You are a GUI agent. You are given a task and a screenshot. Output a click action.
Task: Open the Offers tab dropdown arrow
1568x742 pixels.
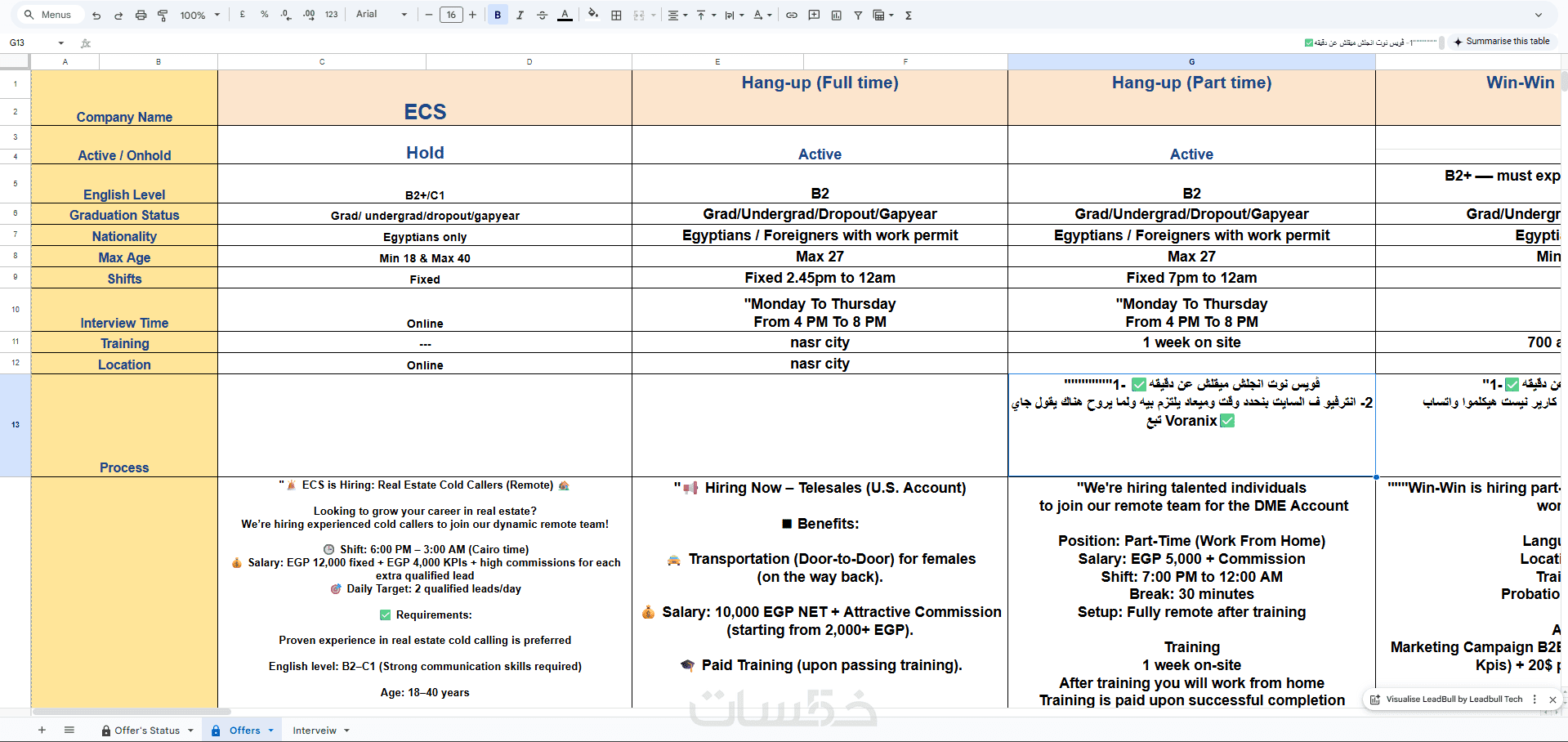[270, 731]
